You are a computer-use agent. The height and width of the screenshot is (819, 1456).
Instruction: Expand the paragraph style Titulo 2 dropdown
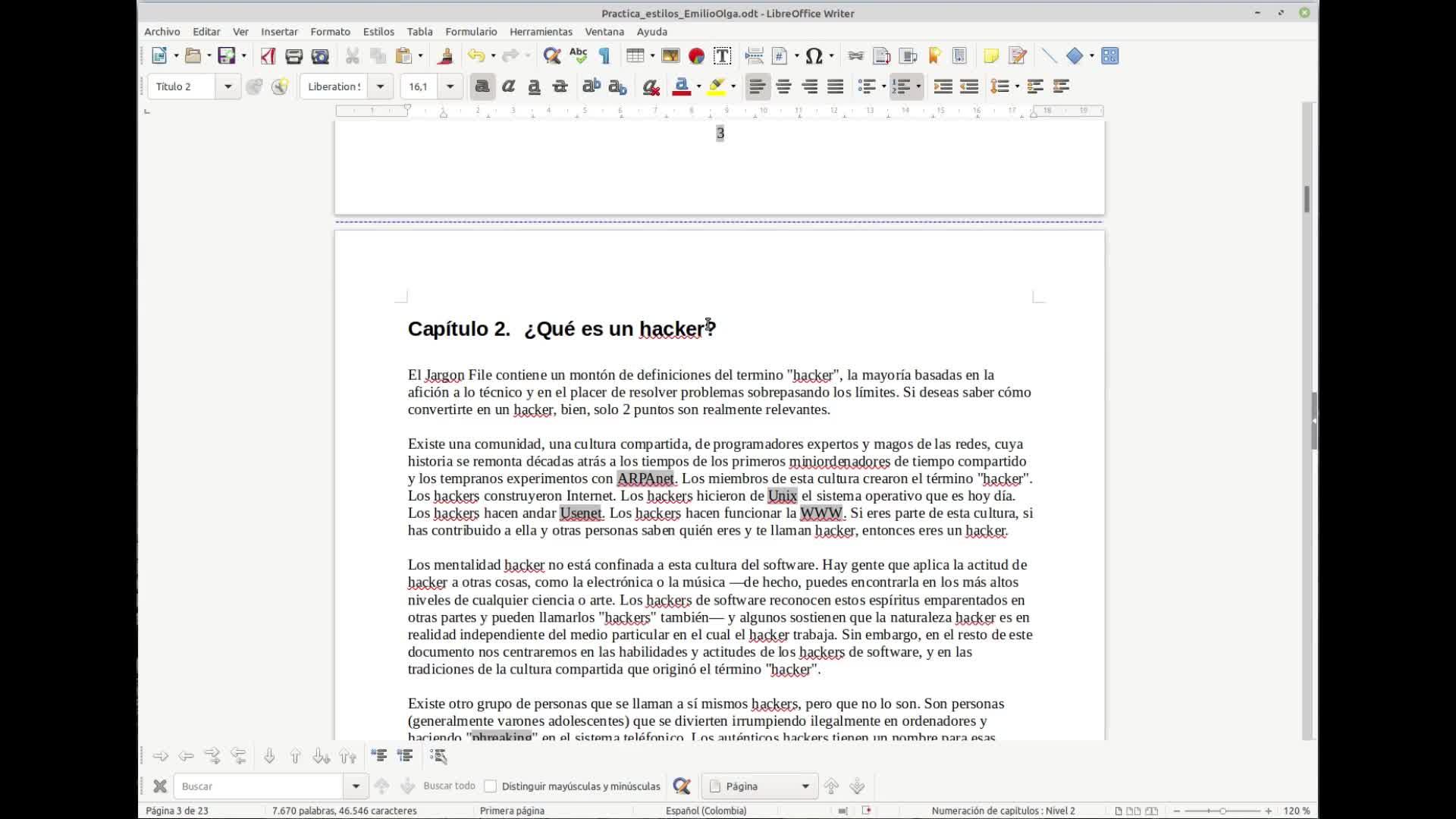click(x=227, y=87)
